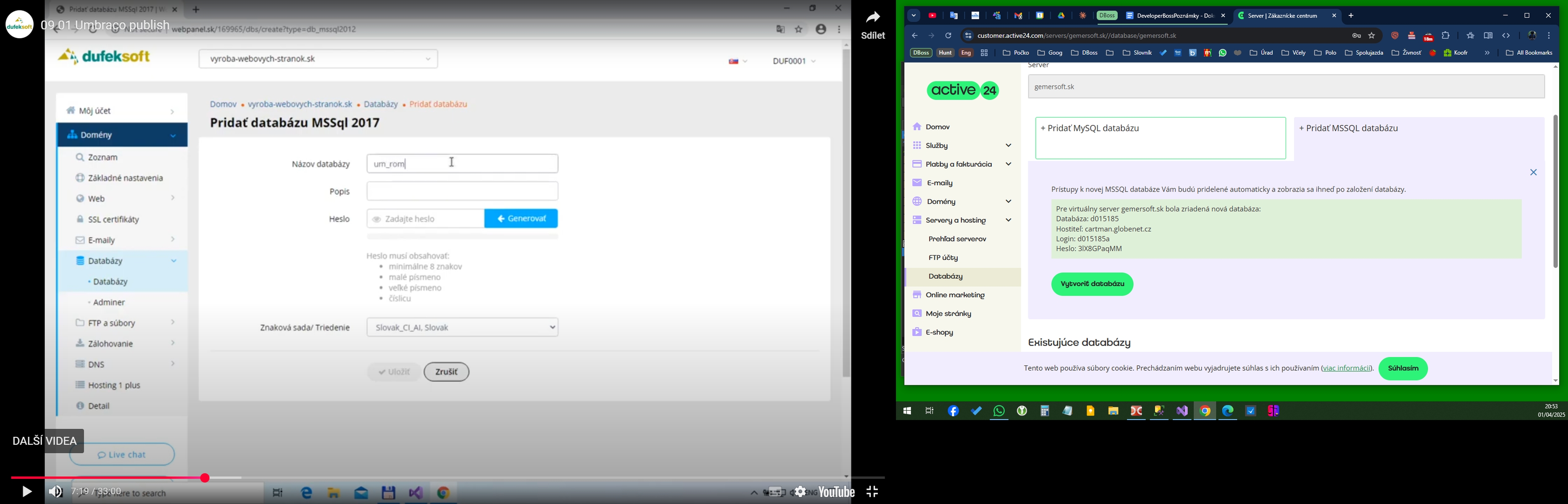Image resolution: width=1568 pixels, height=504 pixels.
Task: Reload the active24 page
Action: coord(948,36)
